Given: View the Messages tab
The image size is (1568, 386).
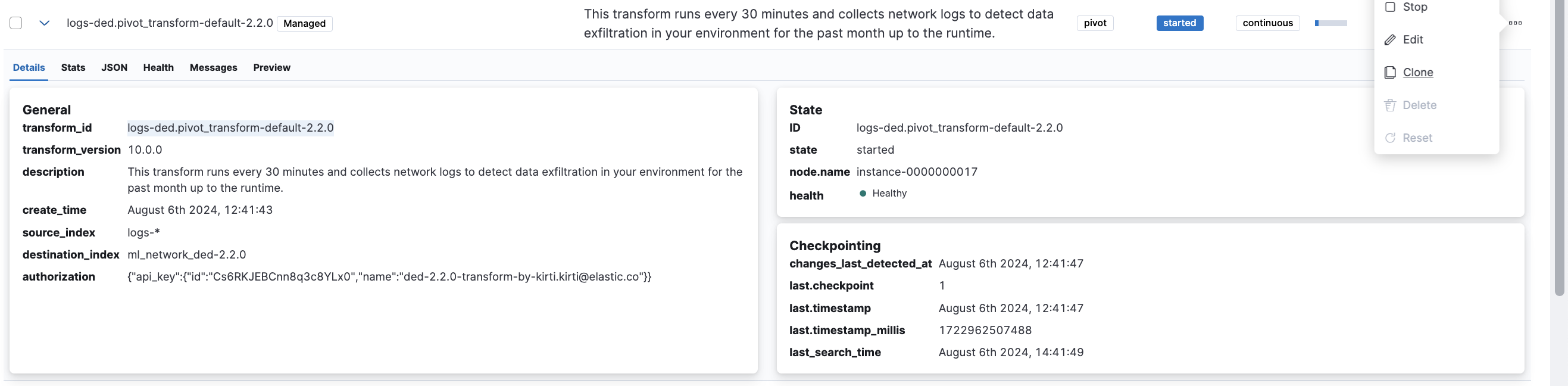Looking at the screenshot, I should click(x=213, y=67).
